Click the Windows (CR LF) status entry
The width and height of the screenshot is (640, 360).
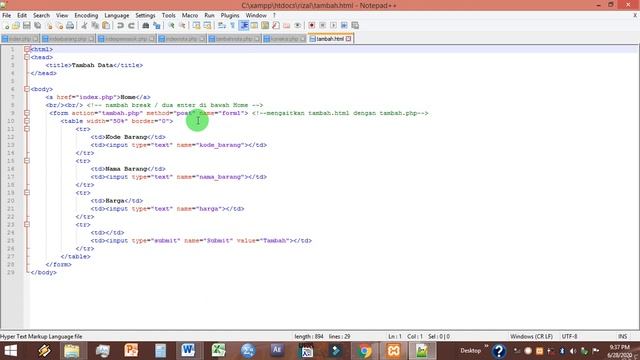531,337
